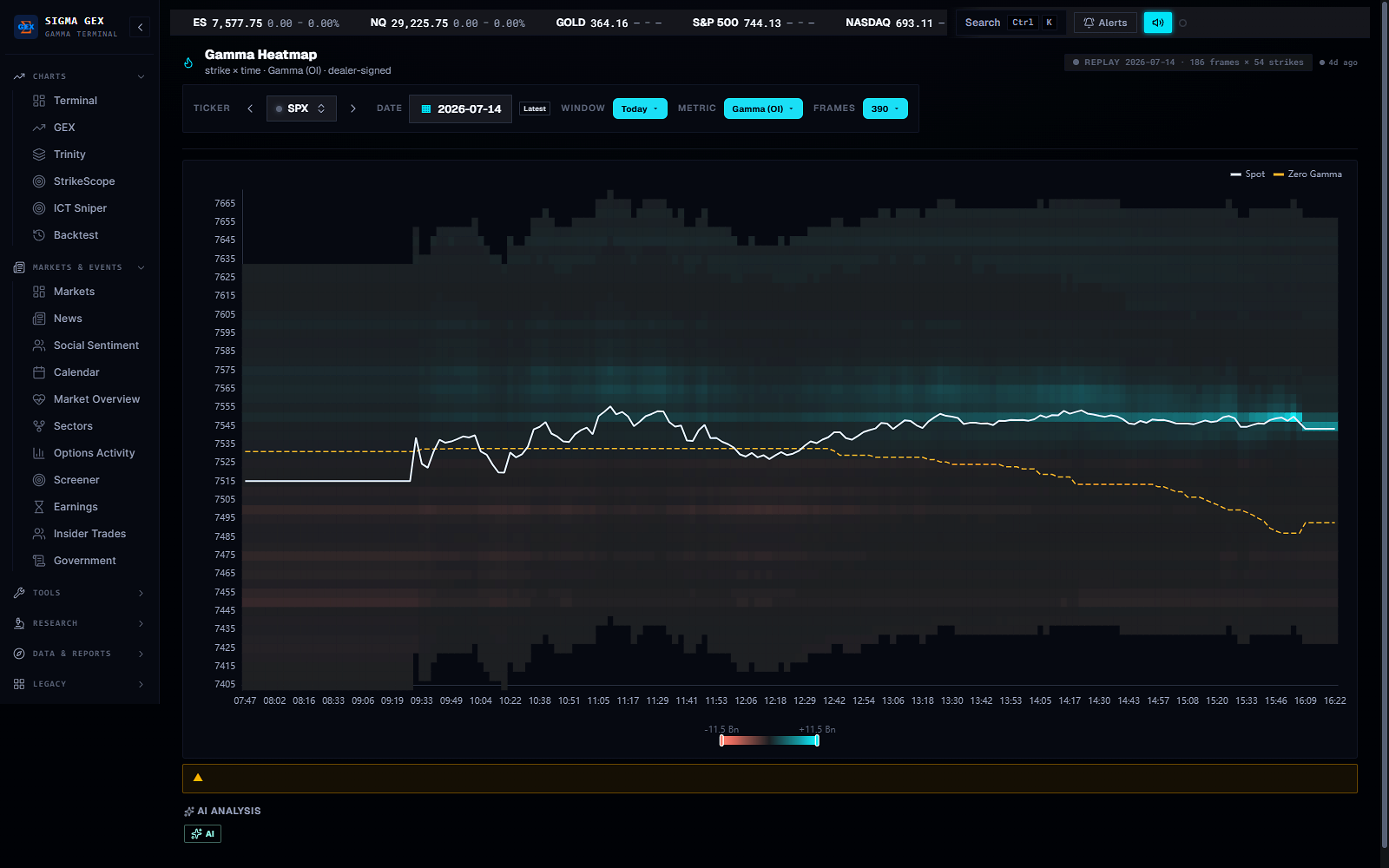Click the Latest date button

(535, 108)
